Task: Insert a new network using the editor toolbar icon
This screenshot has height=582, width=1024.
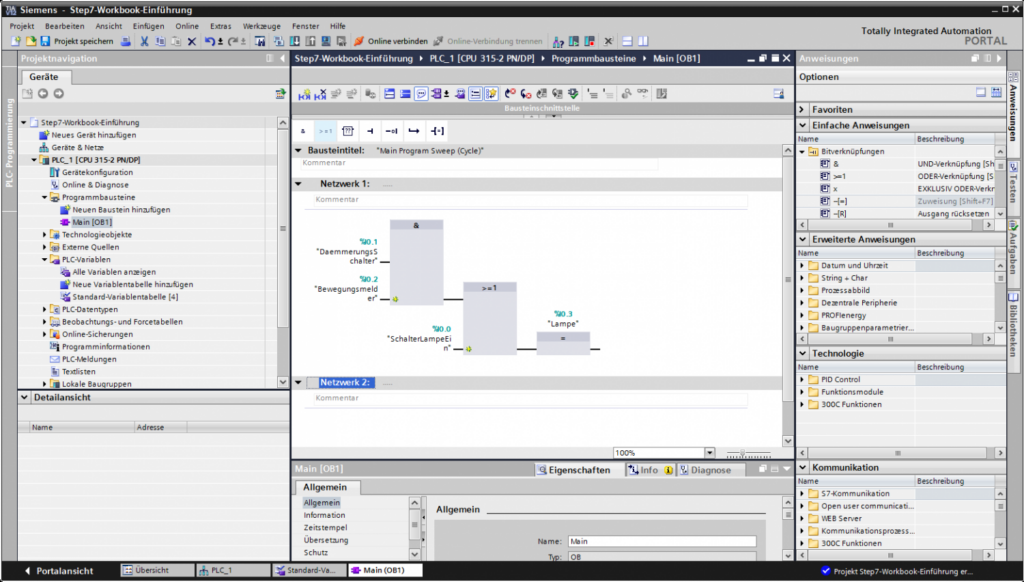Action: tap(304, 94)
